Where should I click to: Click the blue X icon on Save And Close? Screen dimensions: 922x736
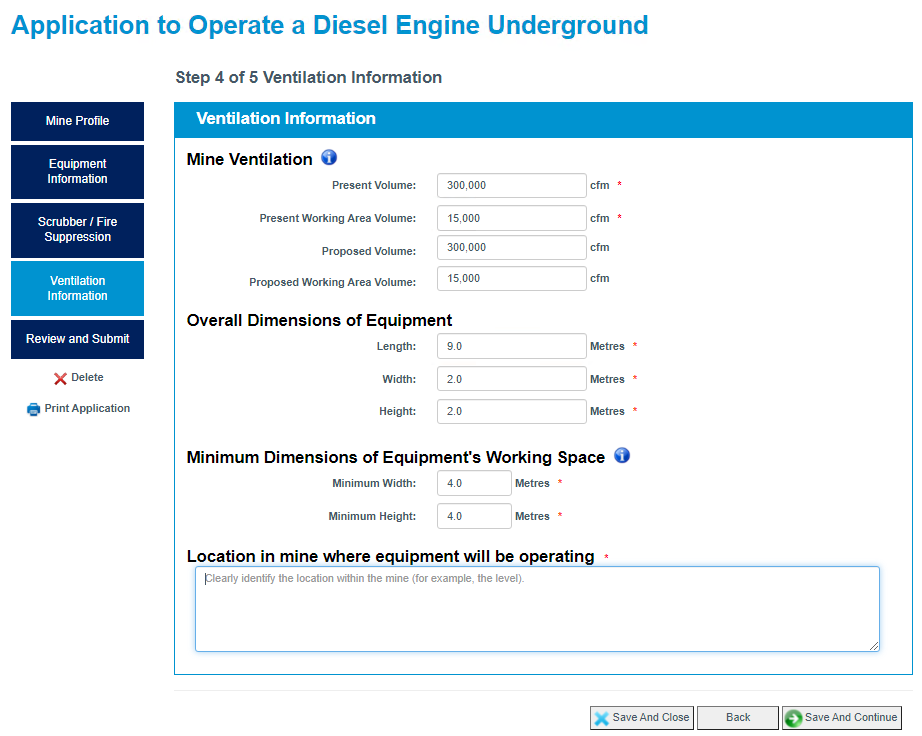coord(601,717)
